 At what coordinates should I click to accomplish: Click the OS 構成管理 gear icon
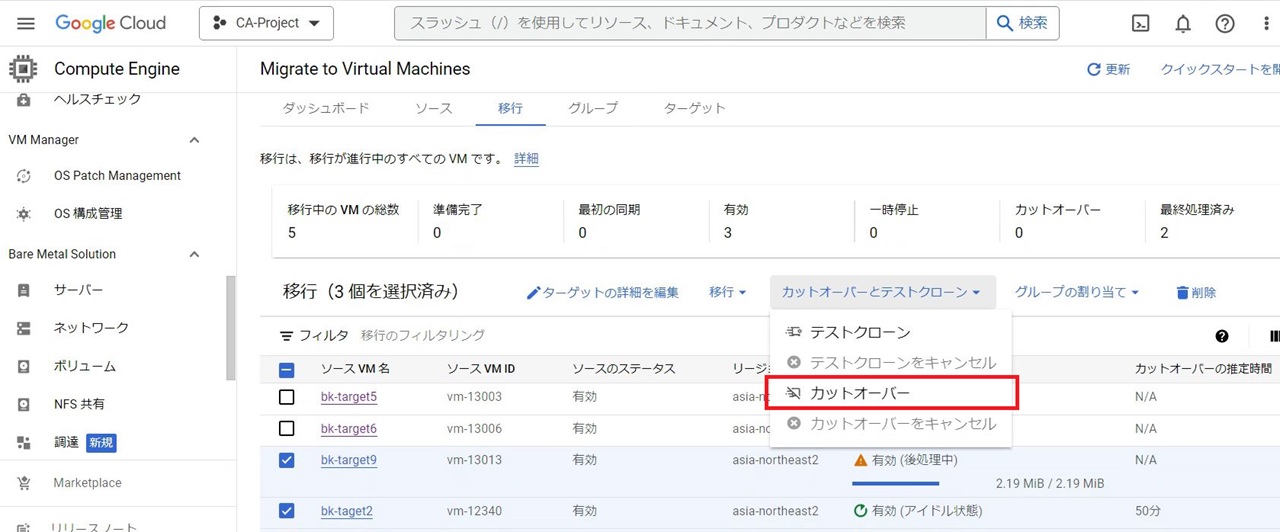(24, 214)
